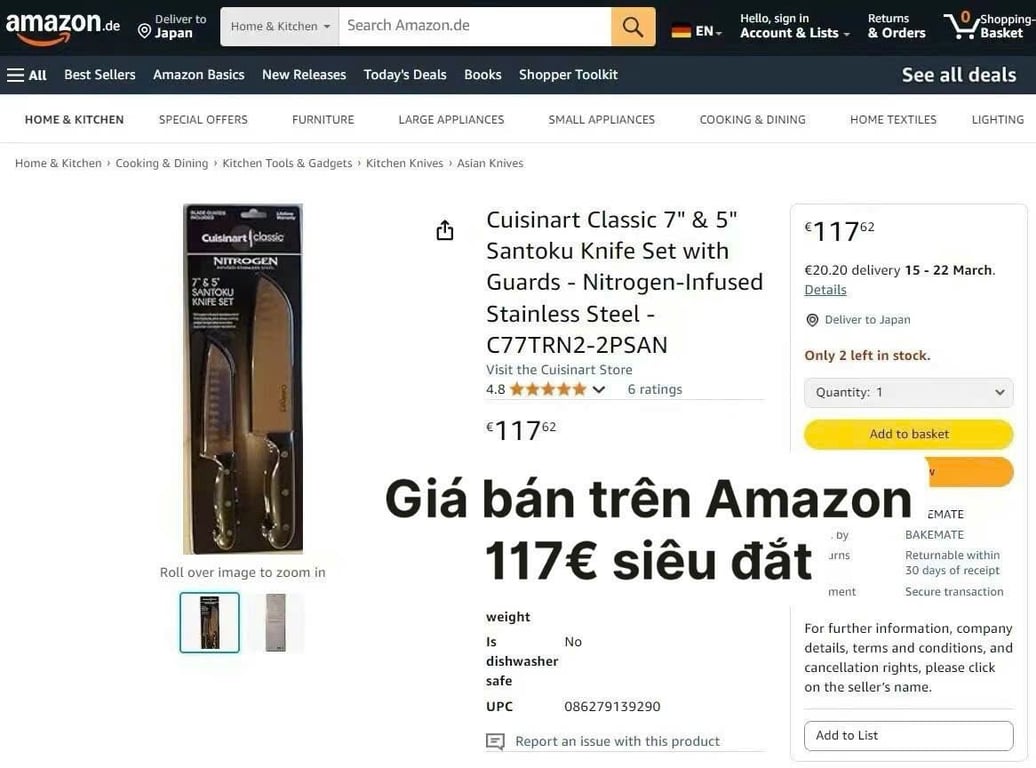
Task: Open Today's Deals in navigation bar
Action: [x=405, y=75]
